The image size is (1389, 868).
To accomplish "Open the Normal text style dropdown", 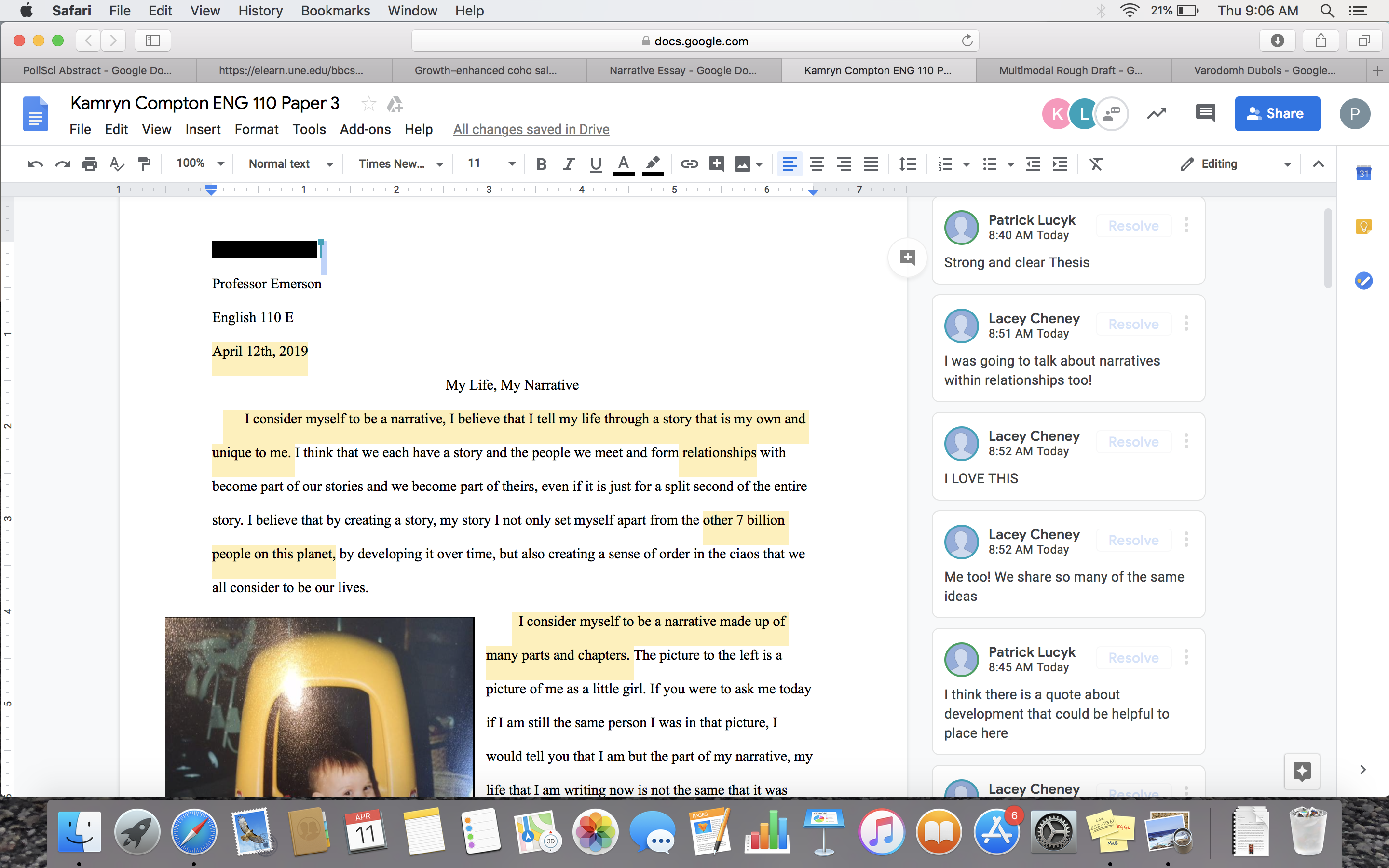I will coord(290,164).
